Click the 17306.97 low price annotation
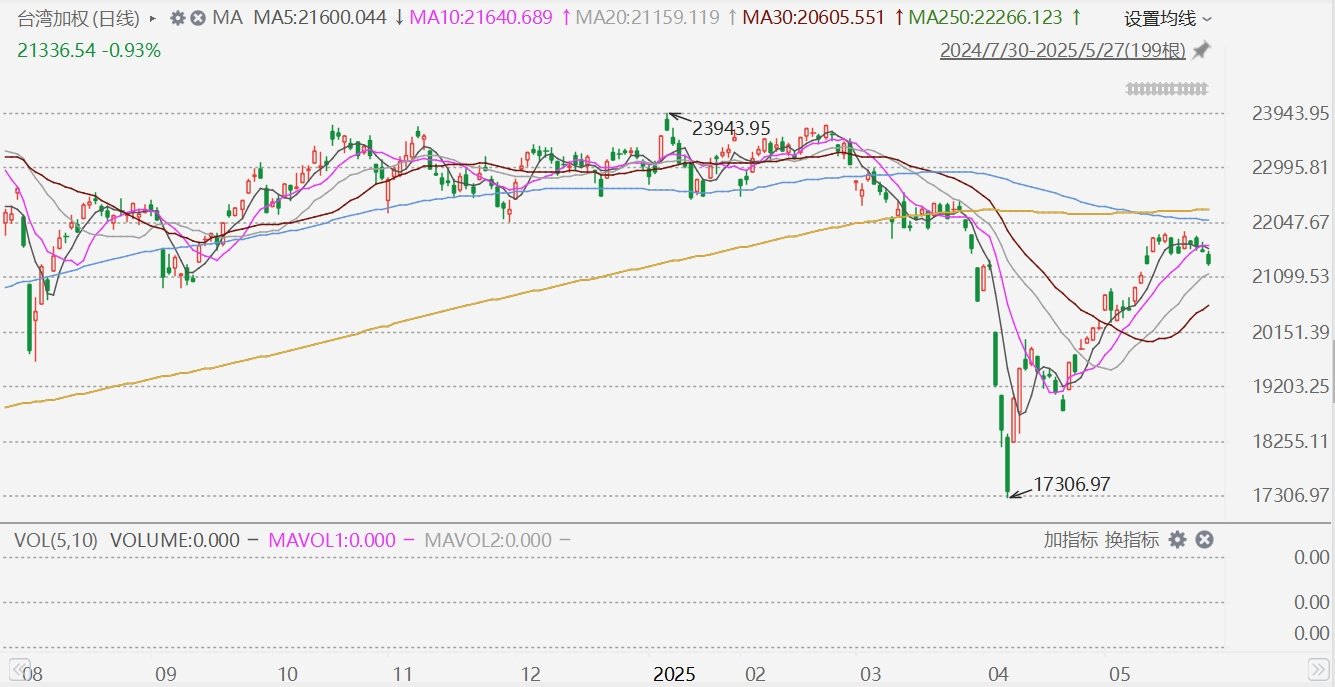Viewport: 1335px width, 687px height. 1071,484
